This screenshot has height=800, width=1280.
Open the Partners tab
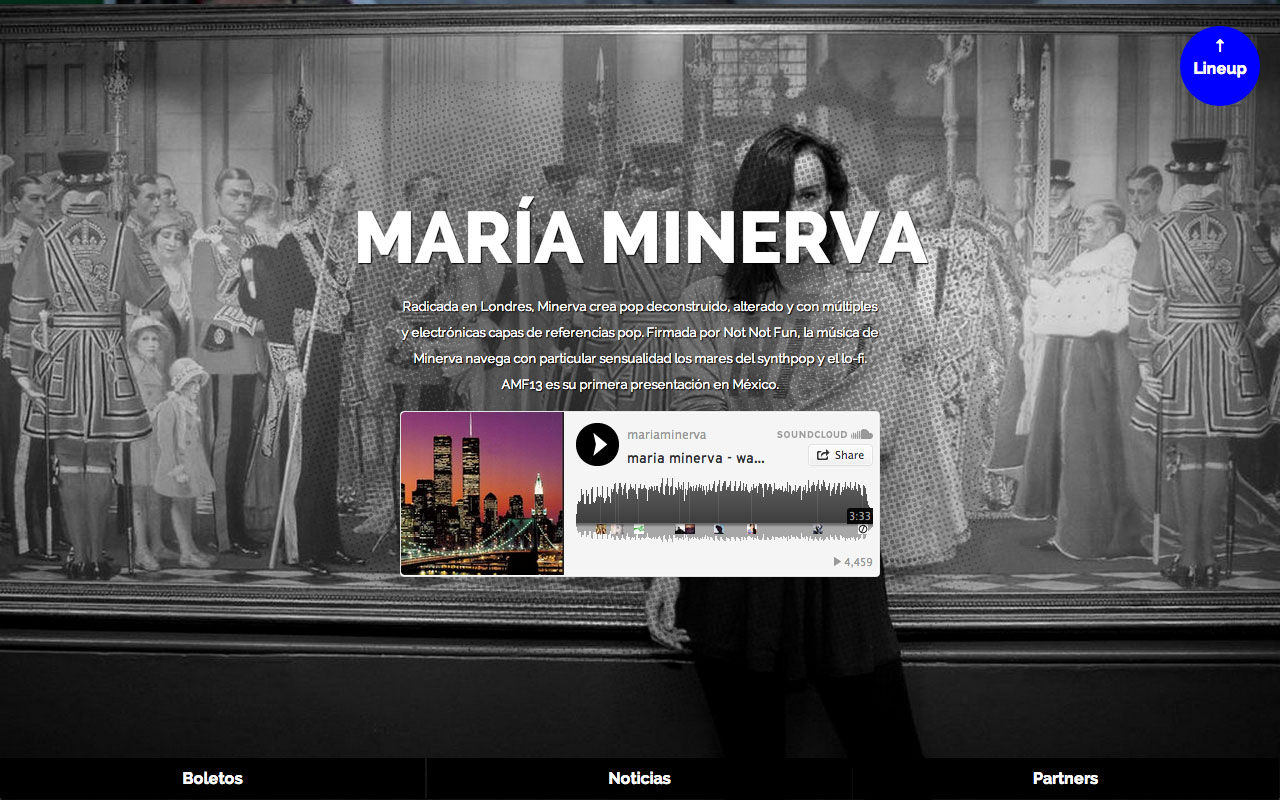coord(1065,778)
